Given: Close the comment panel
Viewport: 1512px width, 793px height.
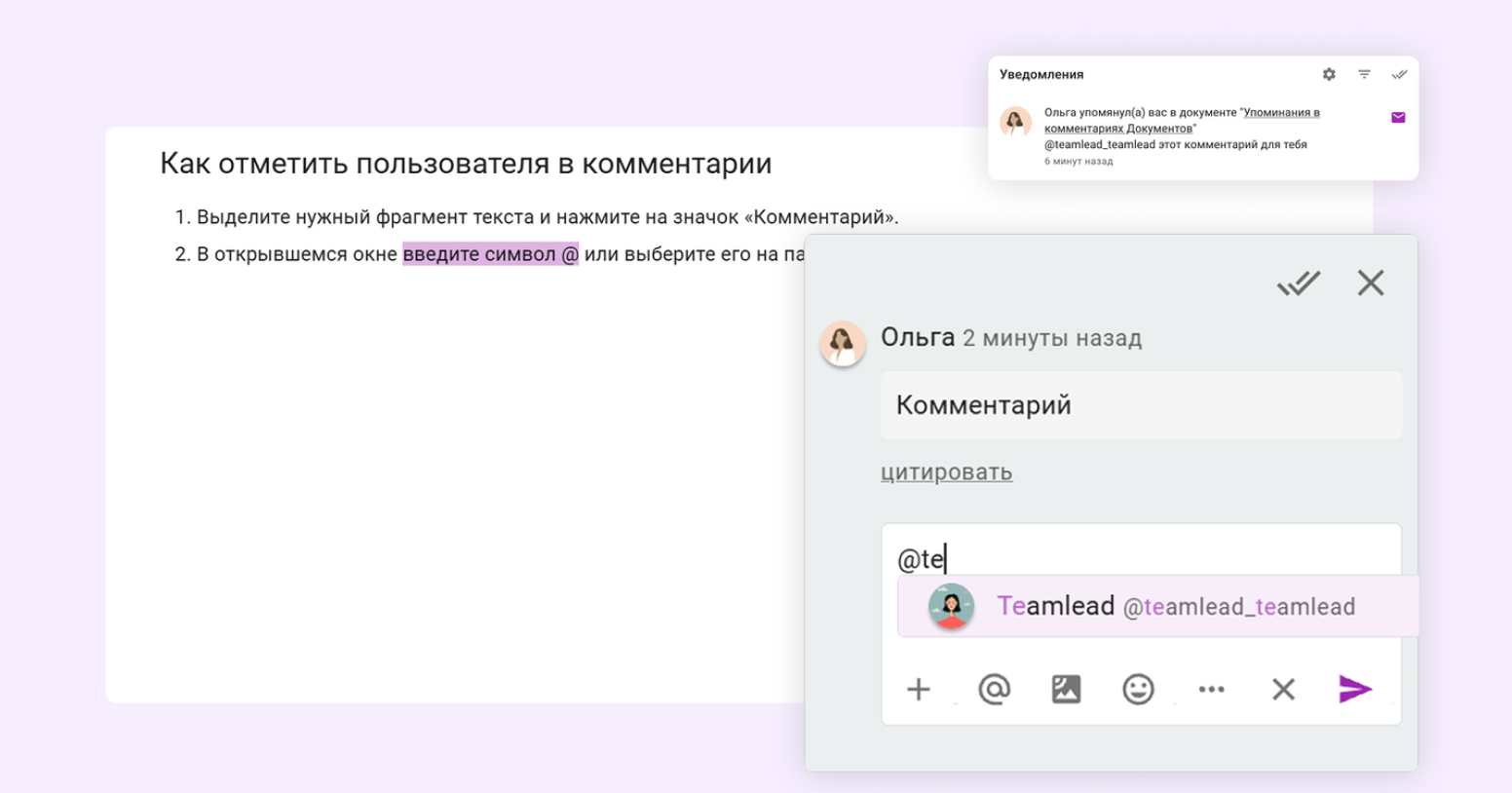Looking at the screenshot, I should click(x=1371, y=283).
